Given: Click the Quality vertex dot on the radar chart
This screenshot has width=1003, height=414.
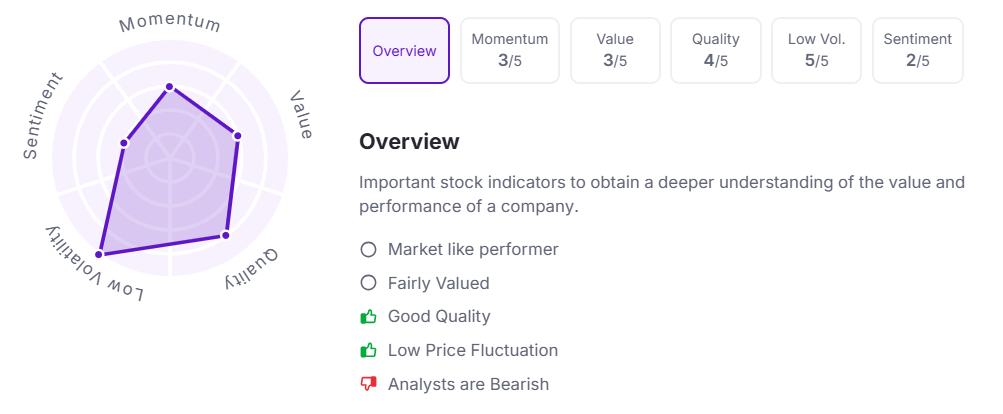Looking at the screenshot, I should pos(225,235).
